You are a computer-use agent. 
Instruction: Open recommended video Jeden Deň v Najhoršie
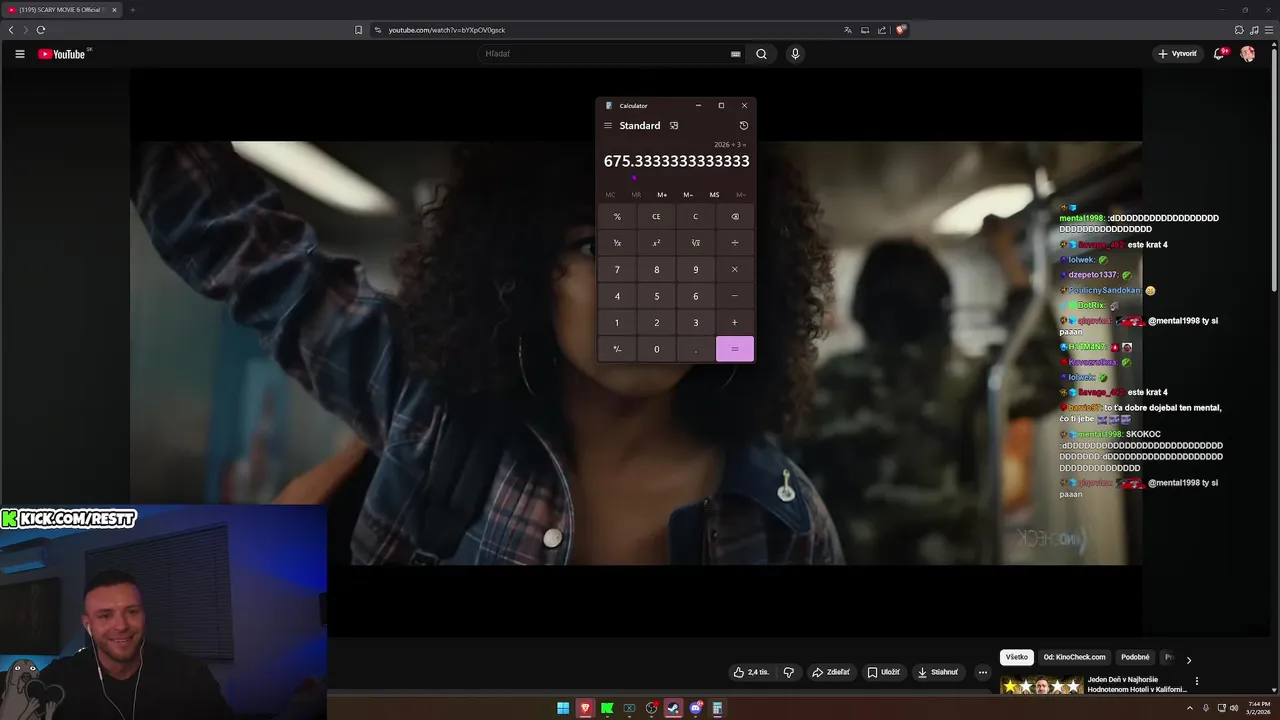point(1137,684)
